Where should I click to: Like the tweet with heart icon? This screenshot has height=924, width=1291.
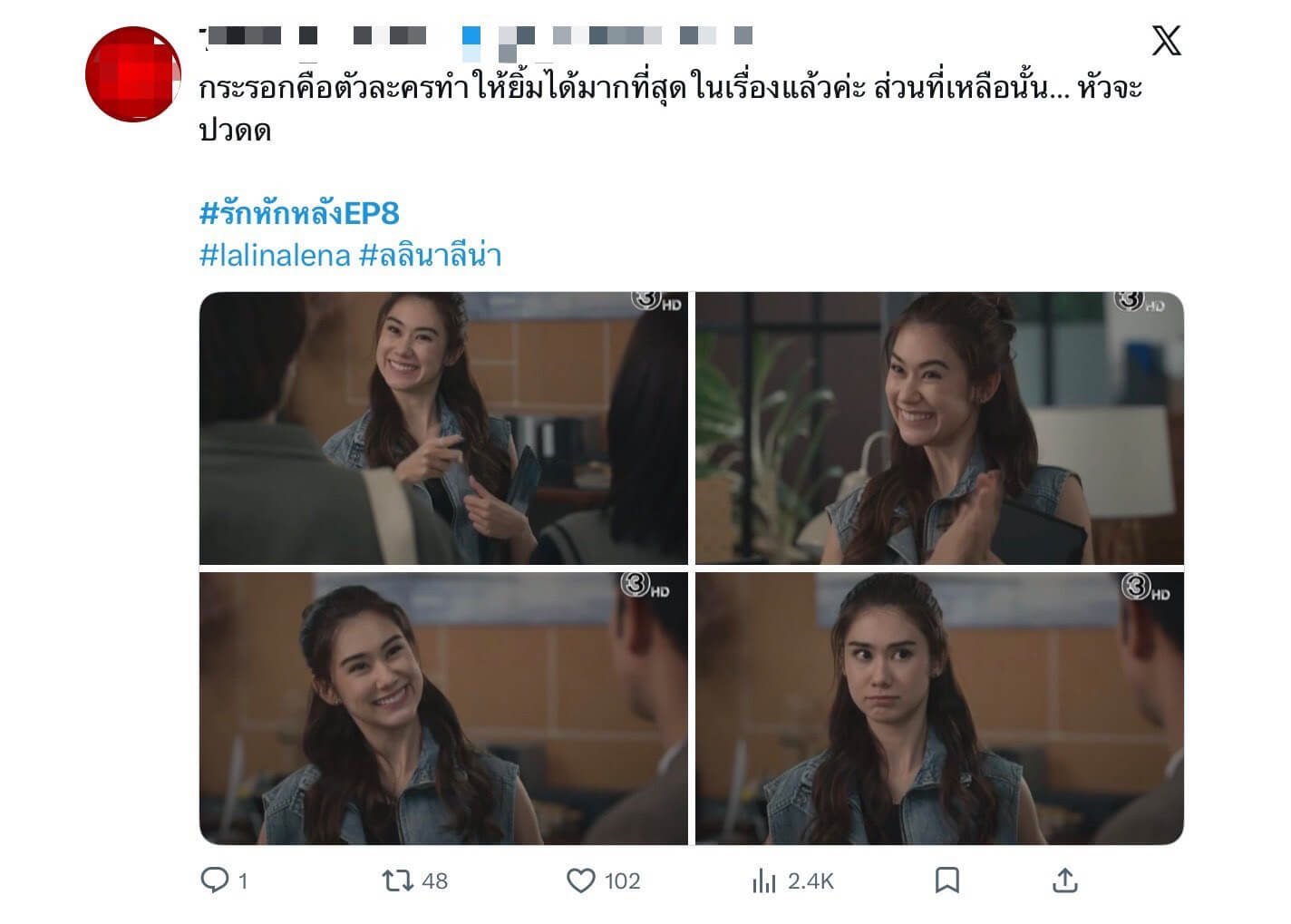[580, 880]
